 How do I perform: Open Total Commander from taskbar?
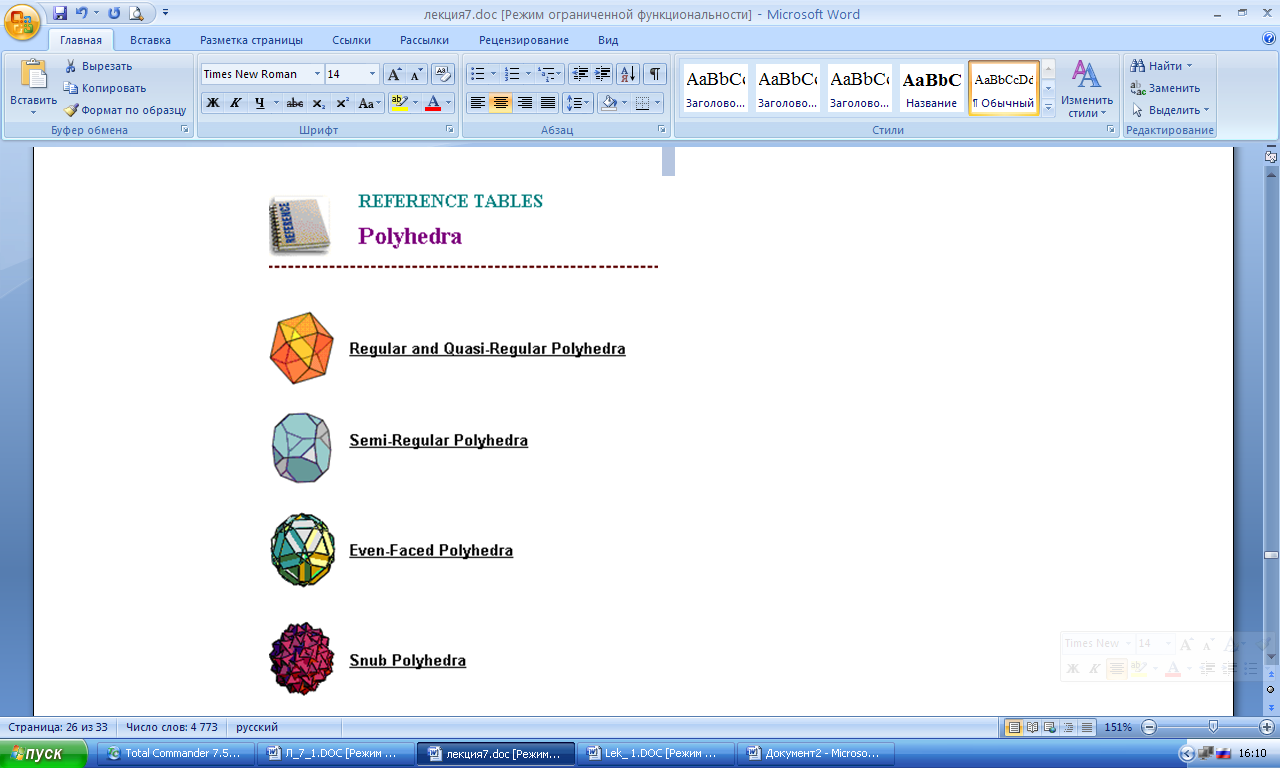pyautogui.click(x=175, y=753)
